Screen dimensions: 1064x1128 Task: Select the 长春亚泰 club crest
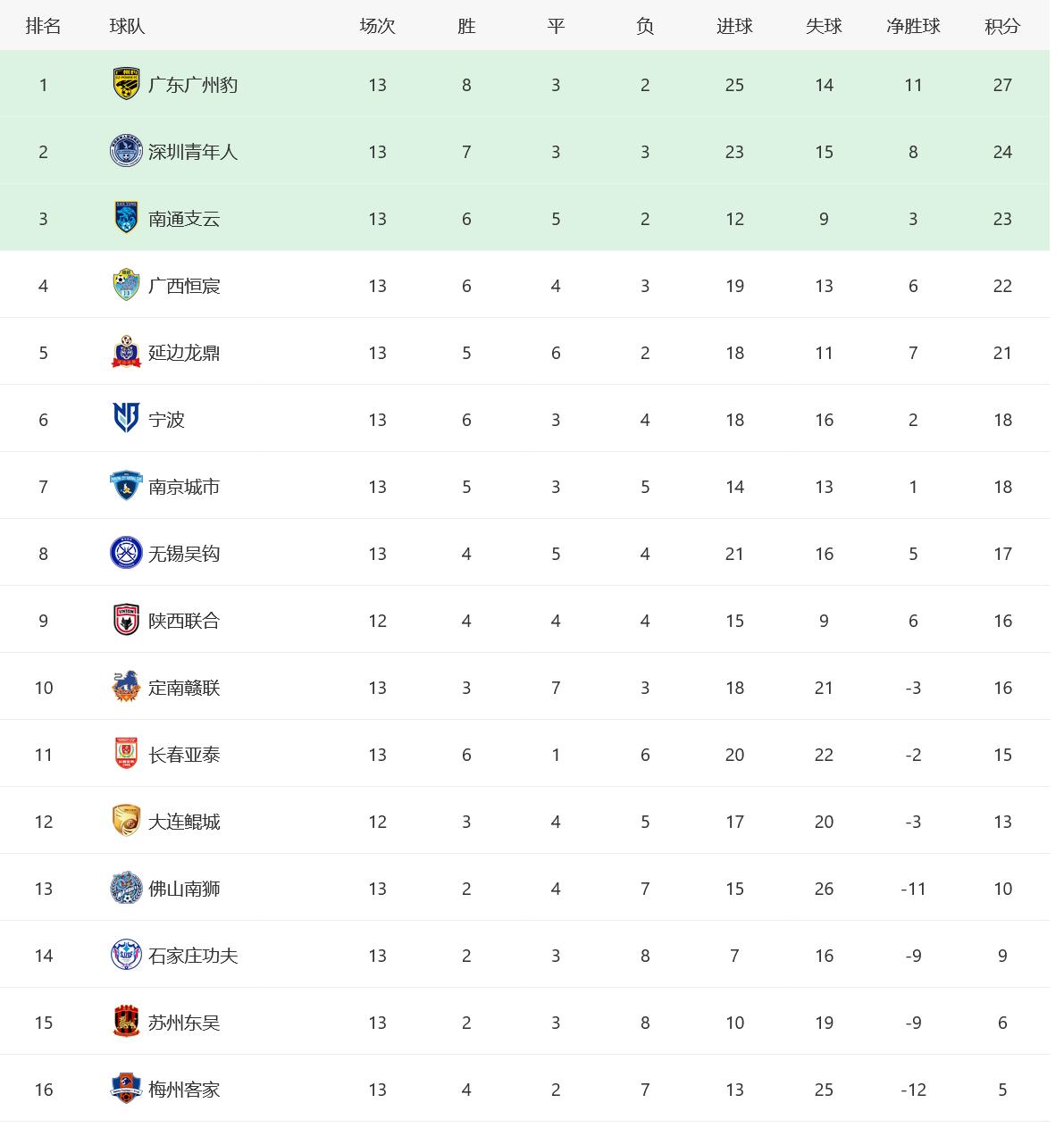[126, 754]
